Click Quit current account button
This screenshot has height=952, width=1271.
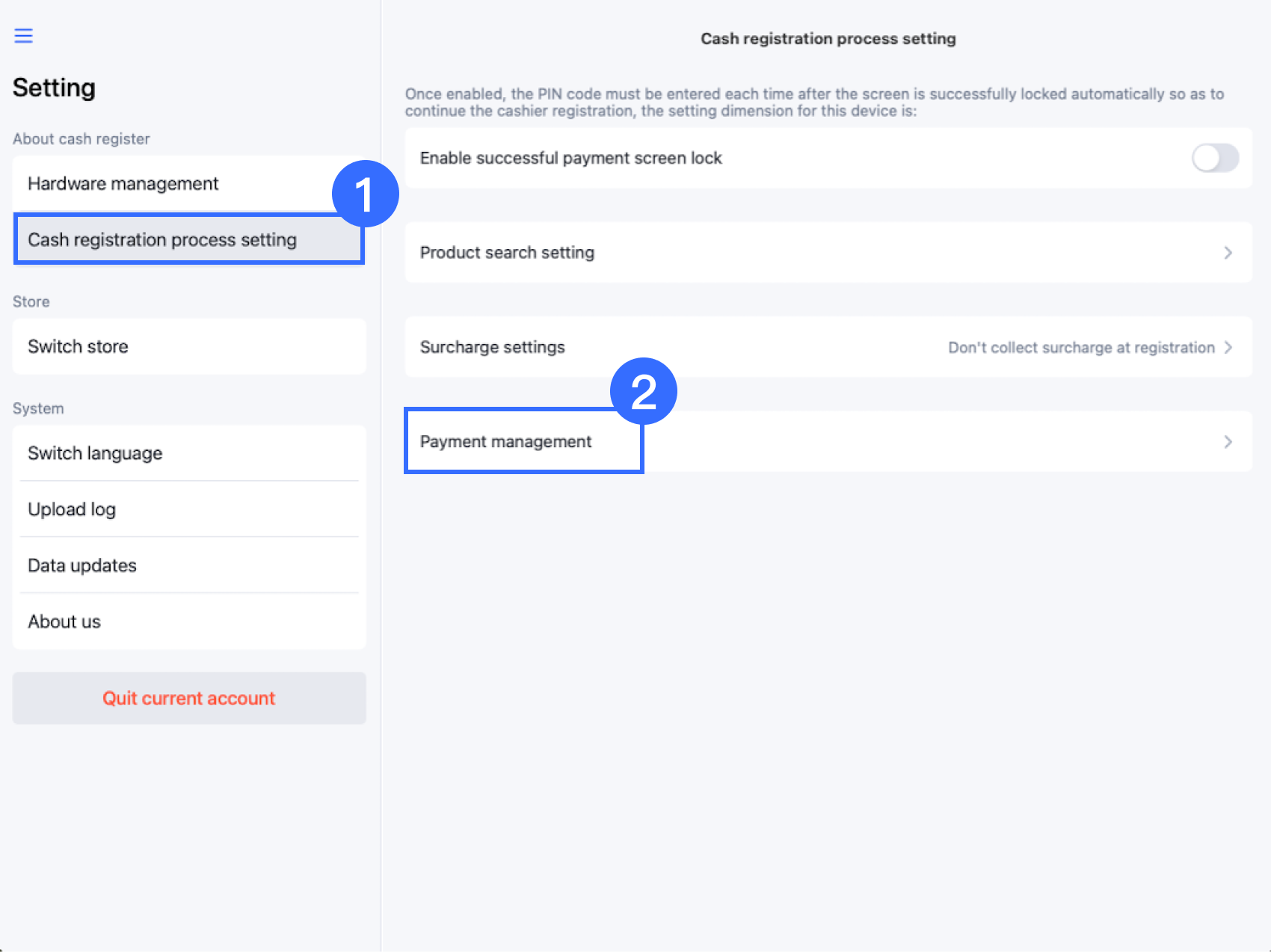tap(189, 698)
